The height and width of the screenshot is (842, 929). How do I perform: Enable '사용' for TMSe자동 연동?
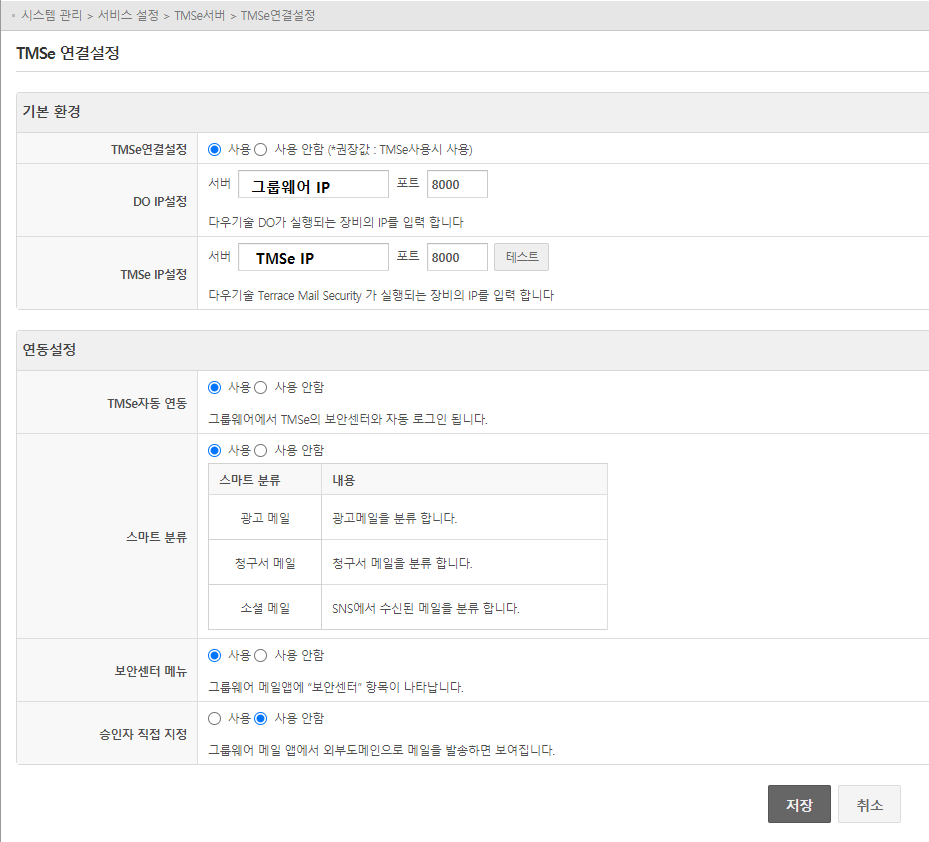point(214,388)
